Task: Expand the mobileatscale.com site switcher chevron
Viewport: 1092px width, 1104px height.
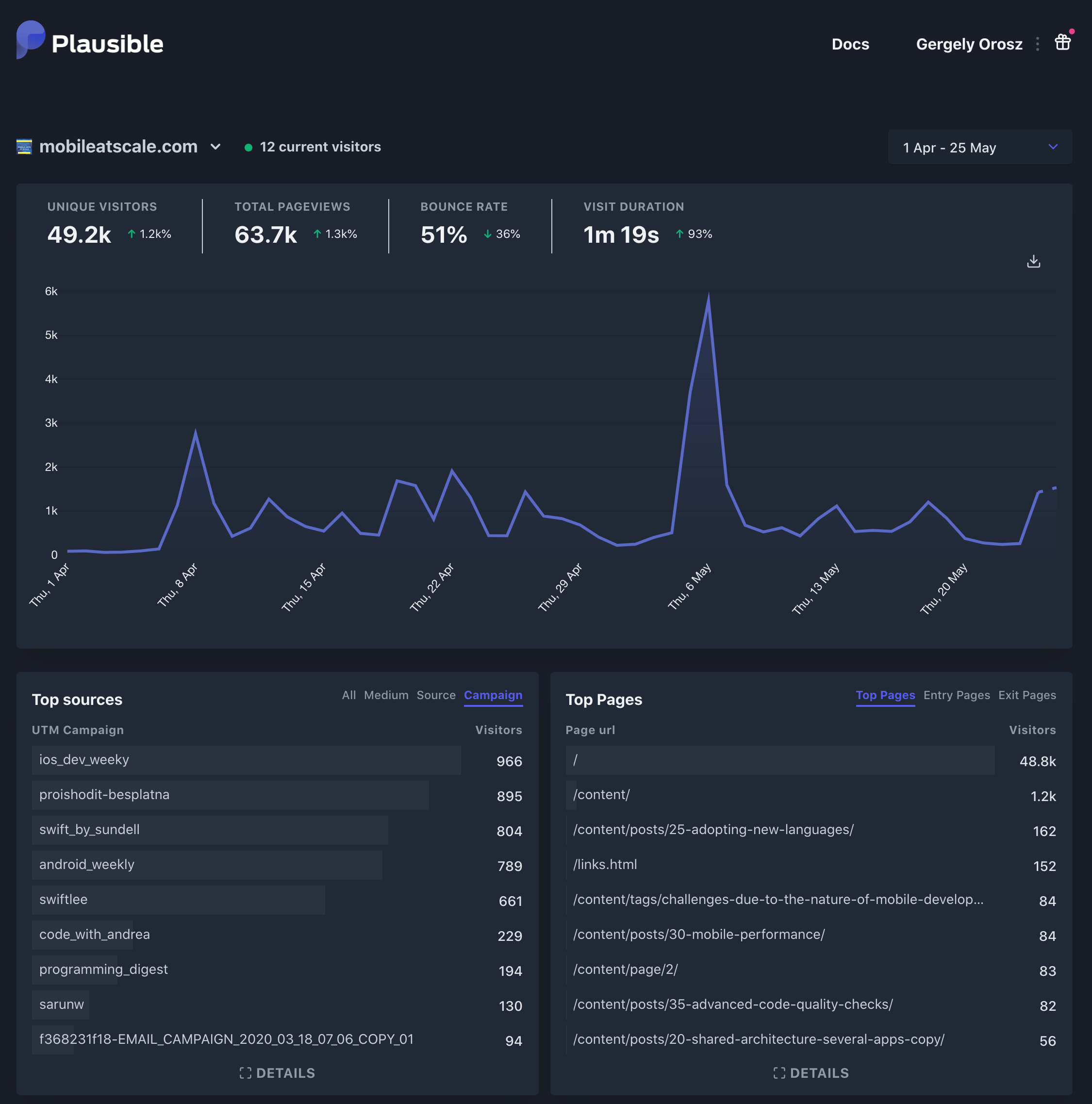Action: coord(215,147)
